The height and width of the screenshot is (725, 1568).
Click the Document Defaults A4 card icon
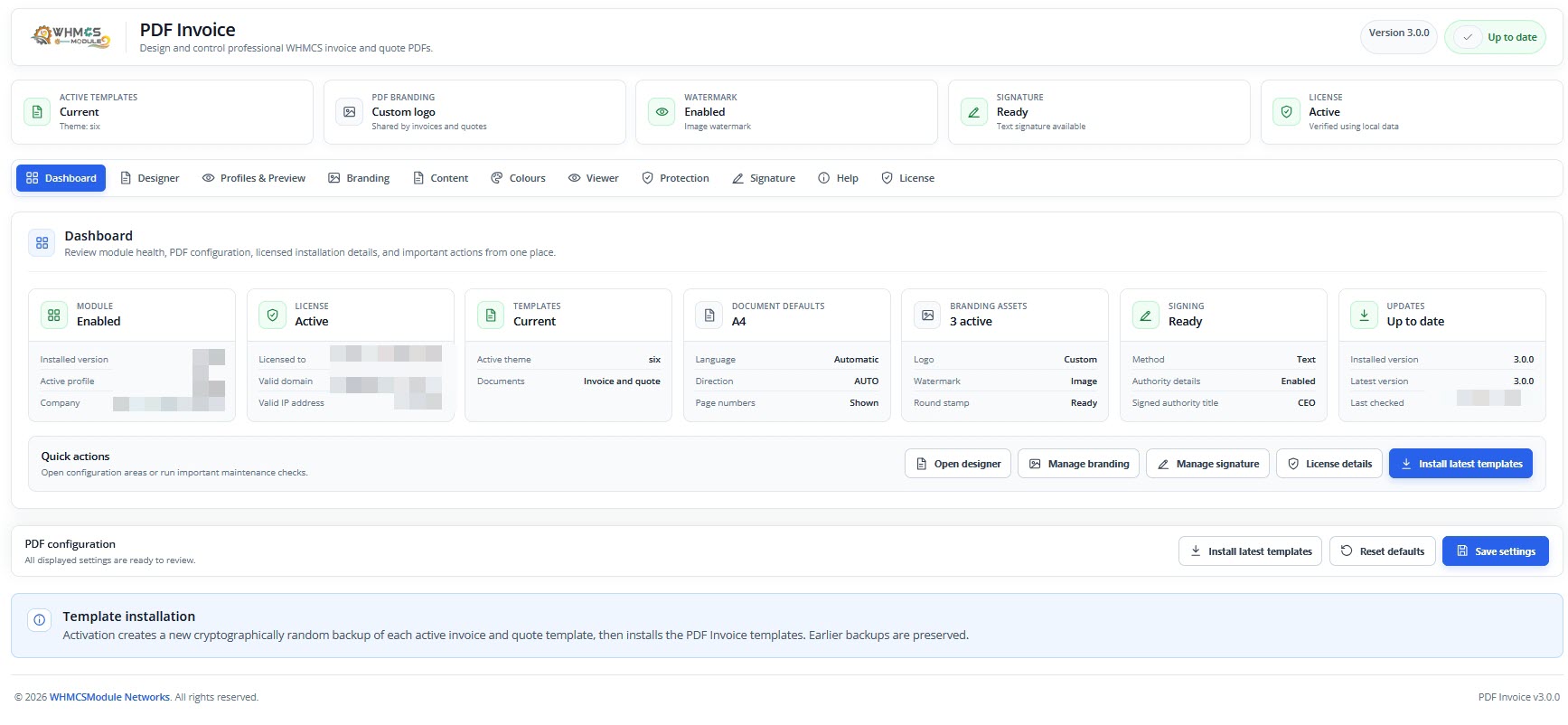pos(709,315)
